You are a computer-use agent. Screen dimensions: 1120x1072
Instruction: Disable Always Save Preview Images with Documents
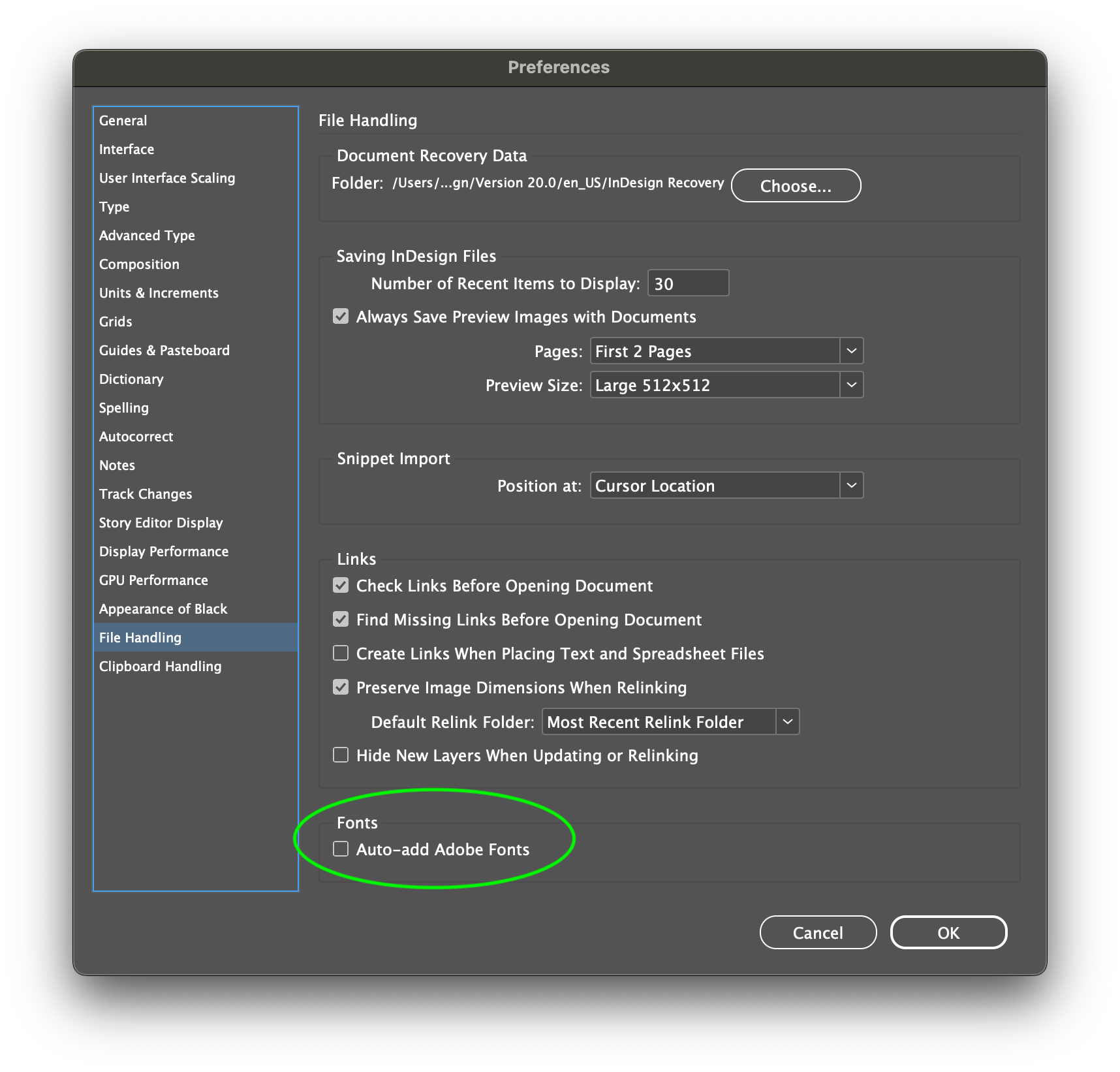pyautogui.click(x=341, y=317)
